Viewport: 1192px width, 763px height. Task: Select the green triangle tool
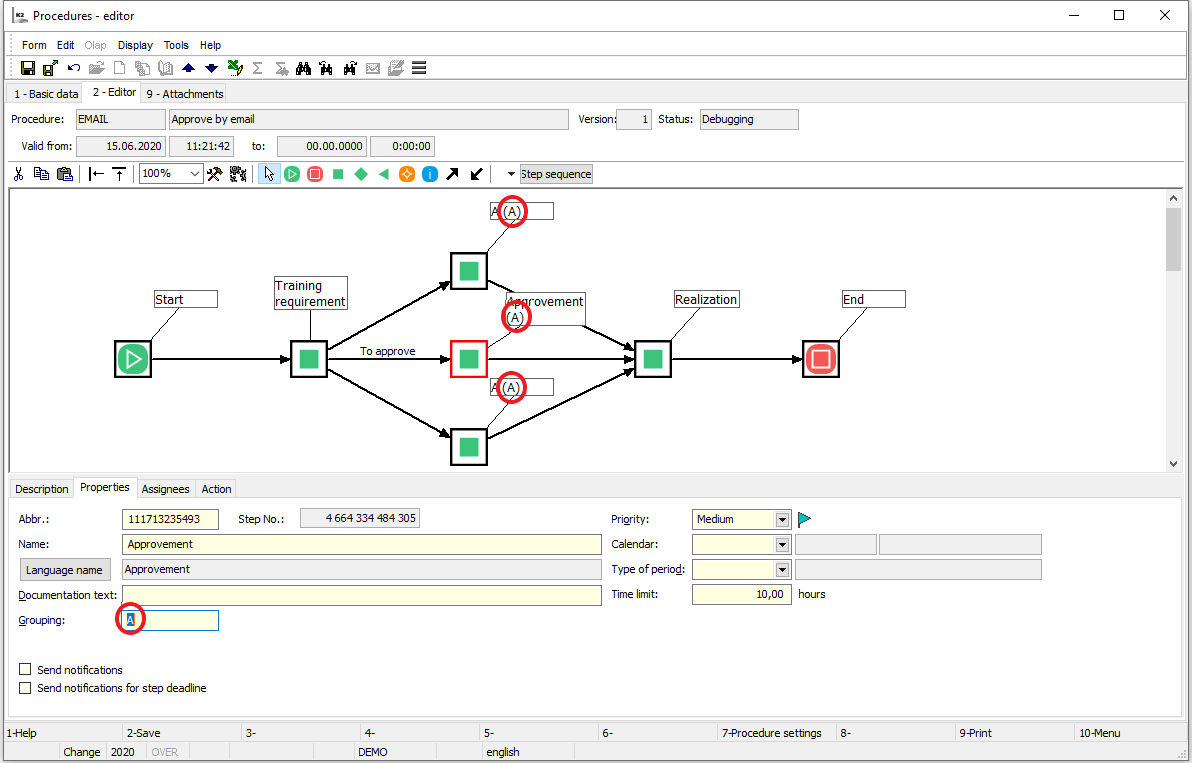tap(384, 174)
